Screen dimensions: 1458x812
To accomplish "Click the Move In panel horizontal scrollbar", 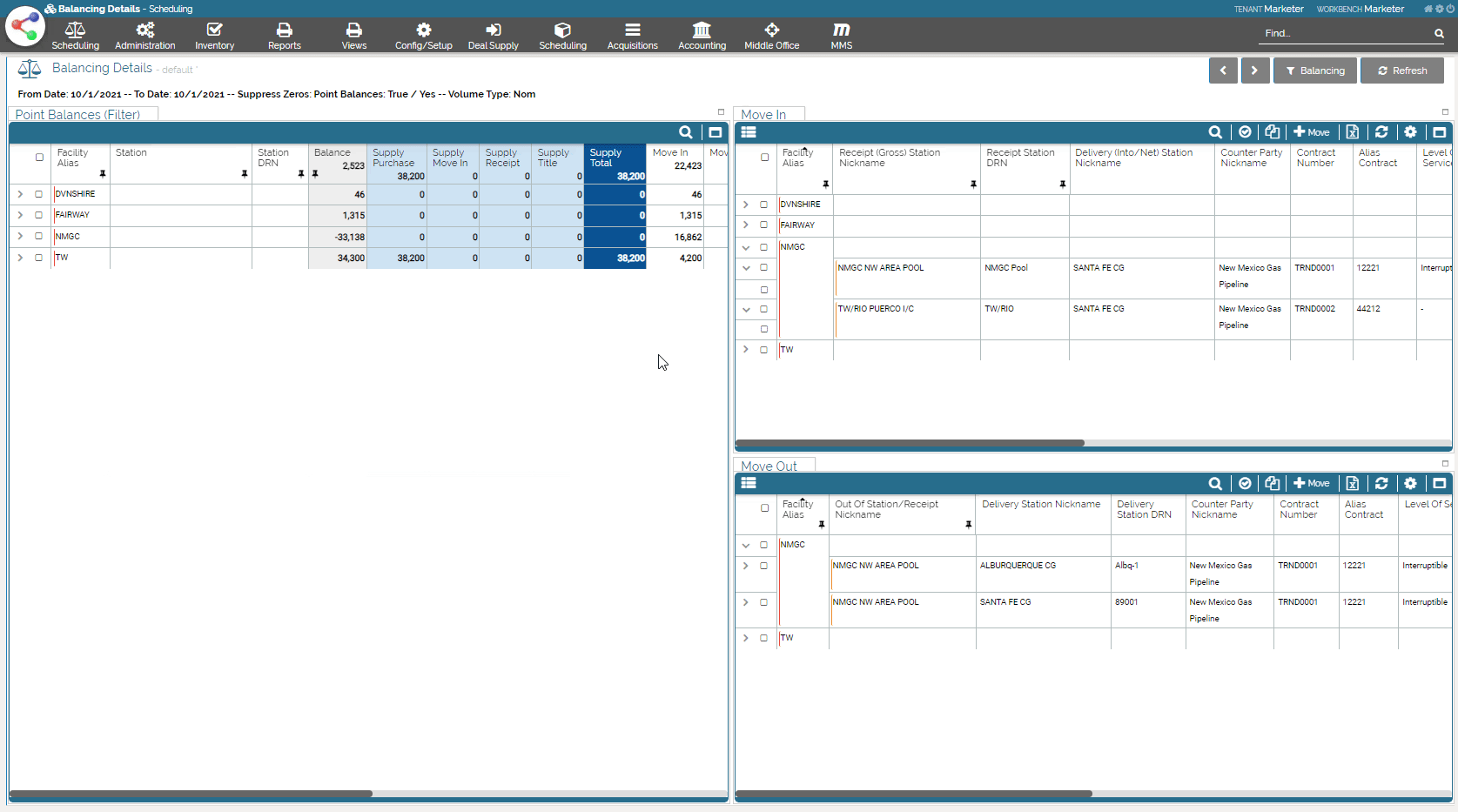I will point(910,443).
